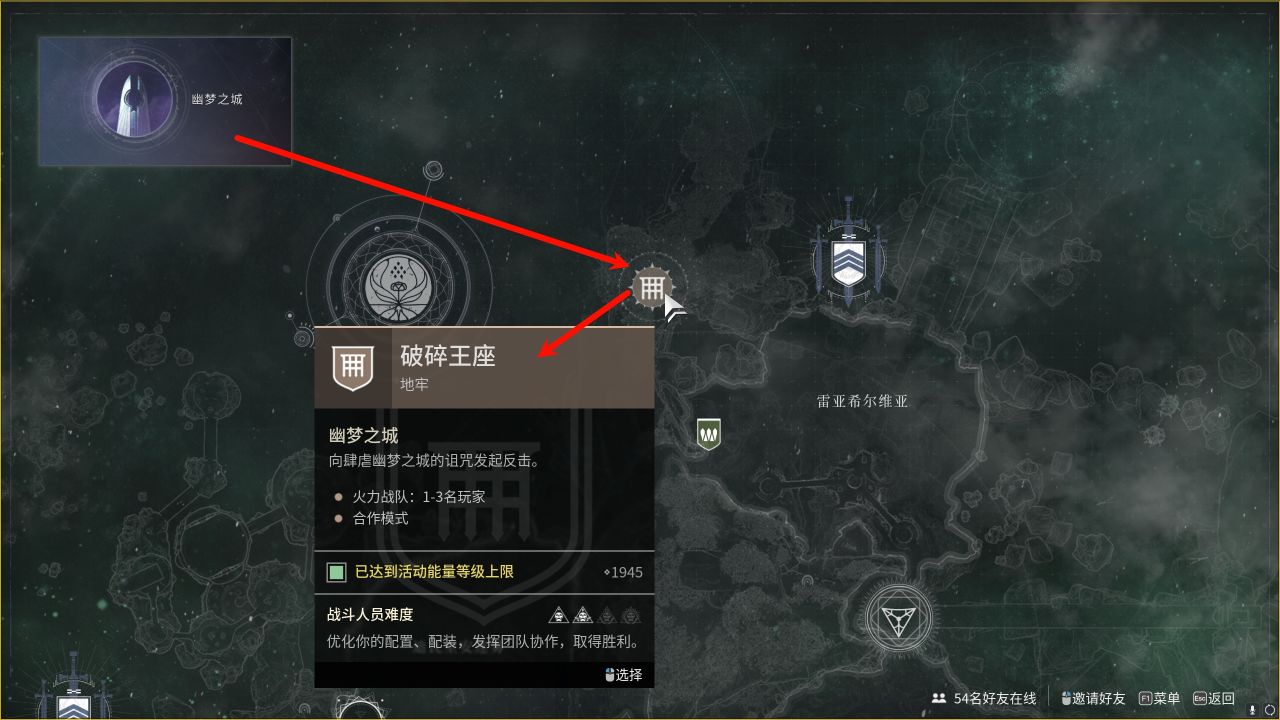This screenshot has height=720, width=1280.
Task: Click the small green crown-shaped map marker
Action: [x=709, y=434]
